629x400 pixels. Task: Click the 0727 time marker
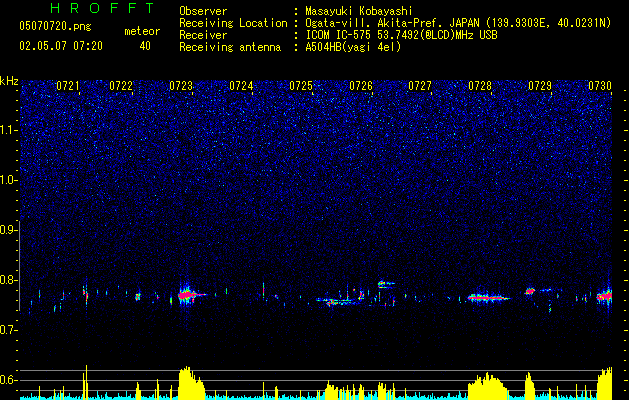coord(420,85)
